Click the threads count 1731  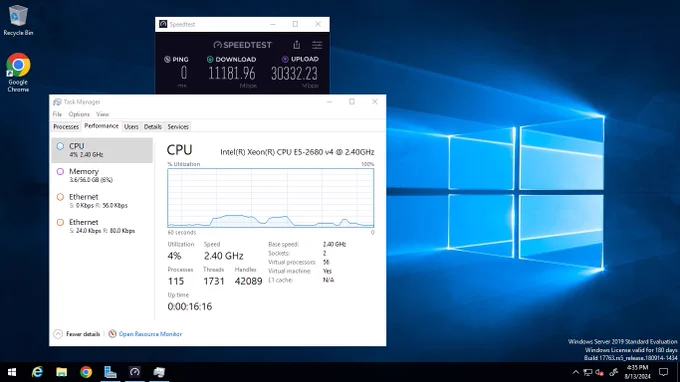click(214, 281)
